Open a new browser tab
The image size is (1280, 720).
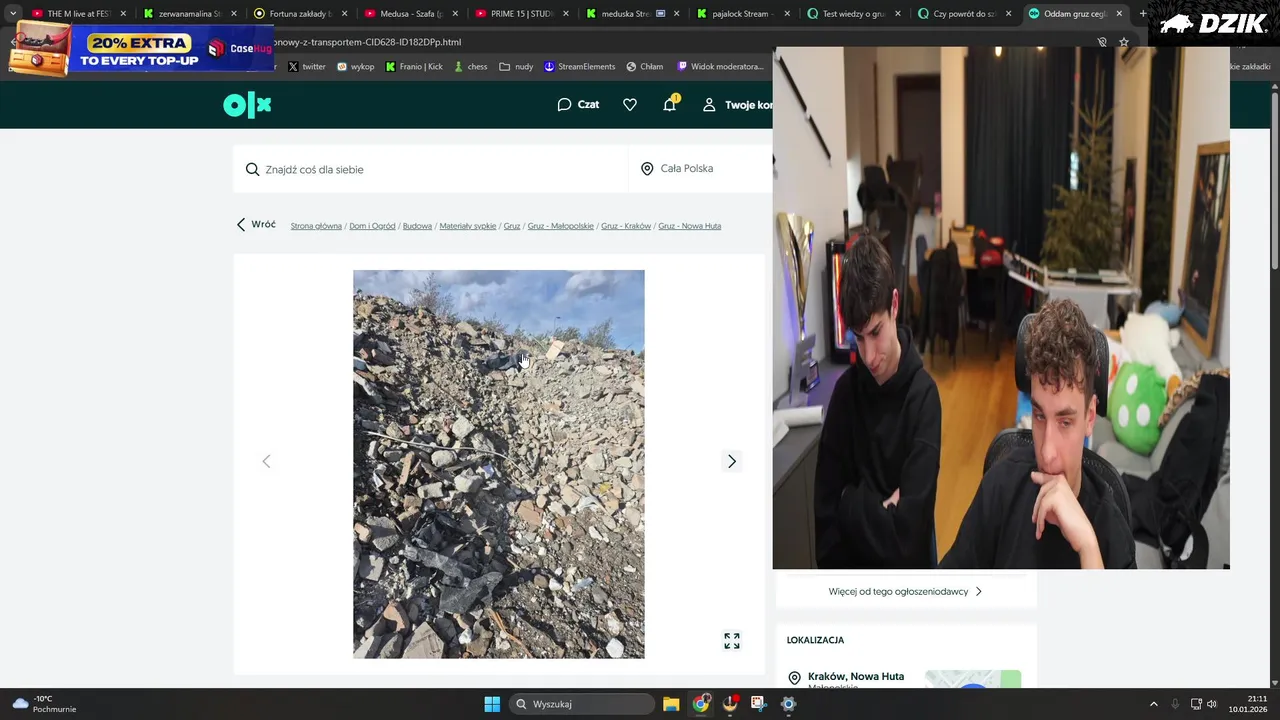(1143, 14)
